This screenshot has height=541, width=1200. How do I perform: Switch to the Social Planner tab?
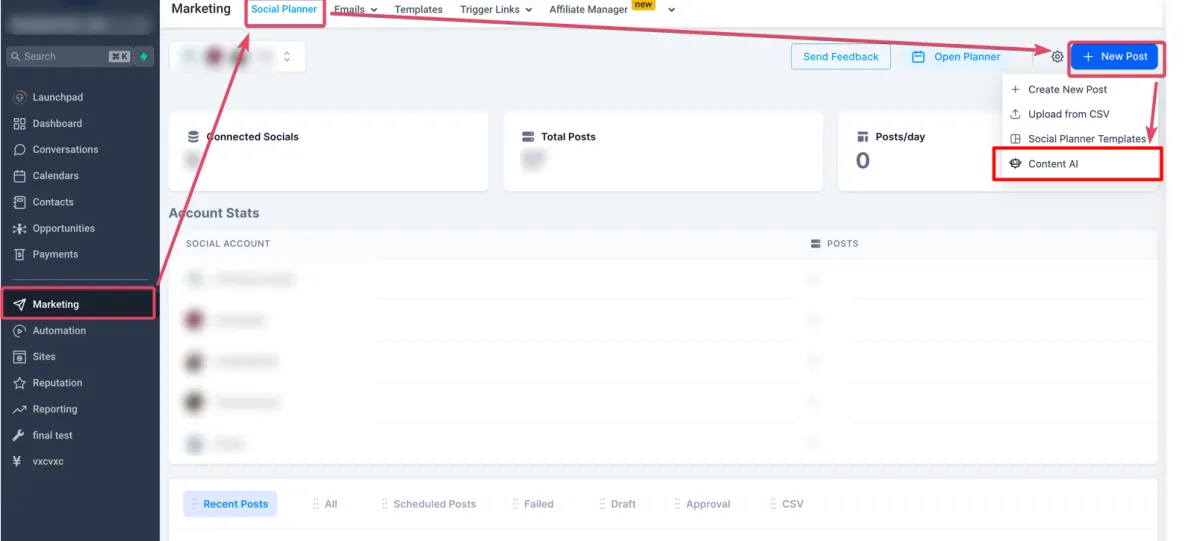coord(284,9)
